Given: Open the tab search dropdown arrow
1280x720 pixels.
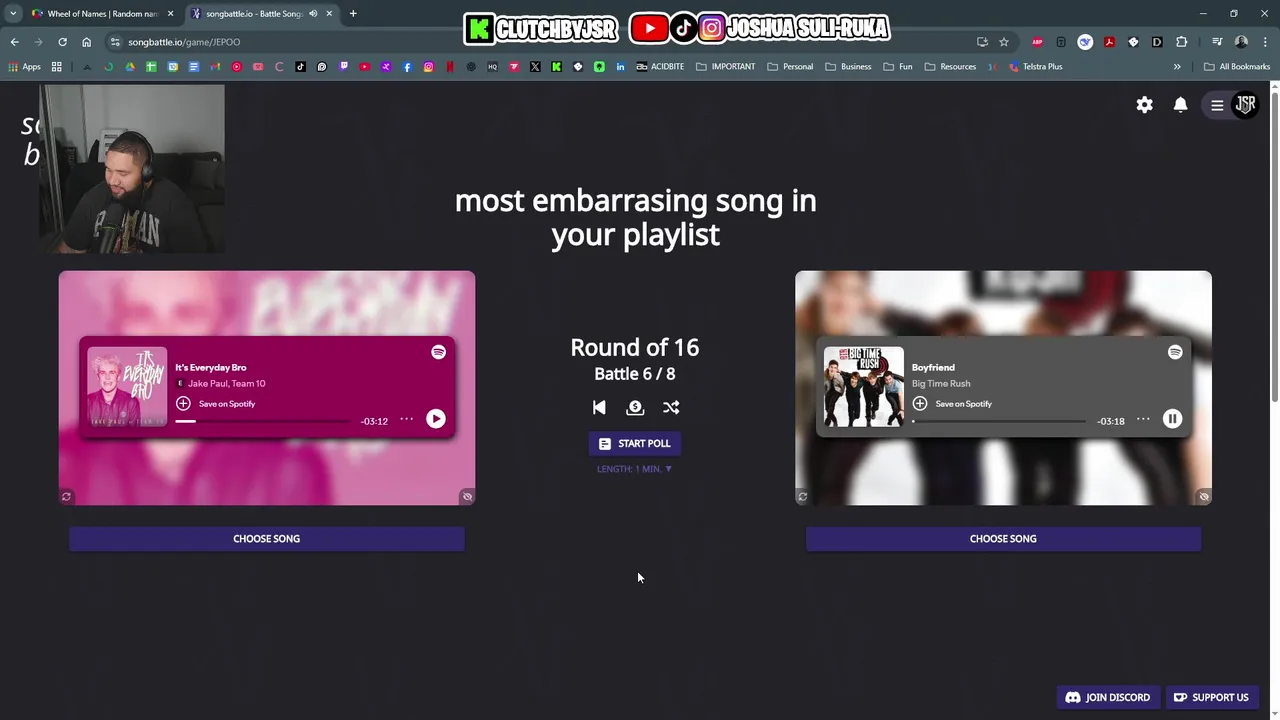Looking at the screenshot, I should pyautogui.click(x=13, y=14).
